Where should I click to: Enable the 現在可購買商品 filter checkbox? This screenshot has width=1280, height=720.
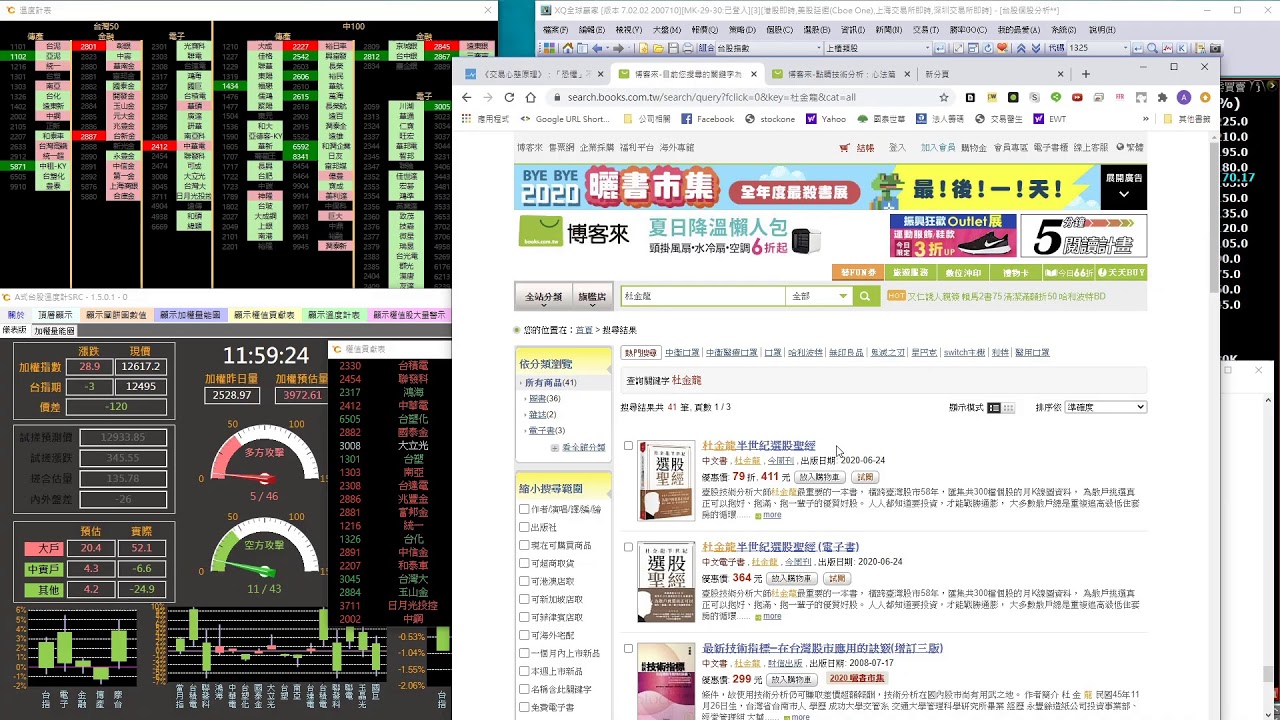point(524,545)
